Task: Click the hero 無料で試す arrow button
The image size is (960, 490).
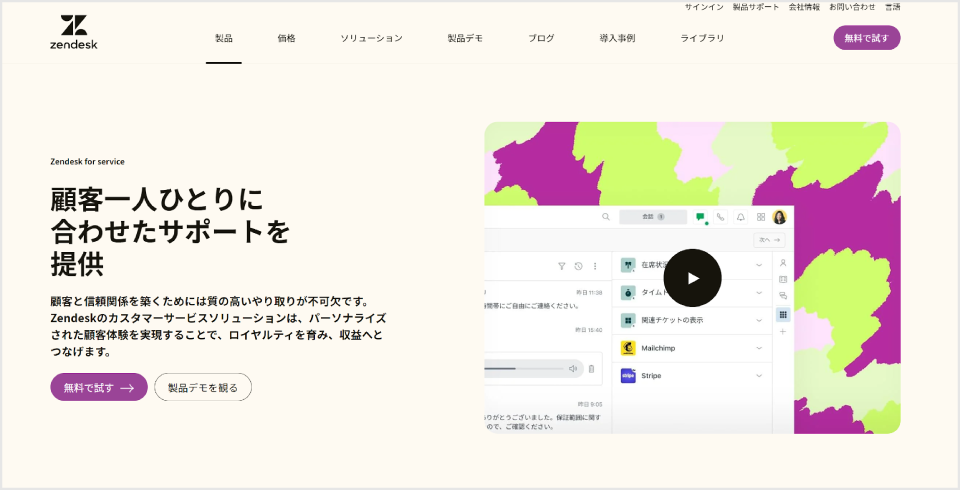Action: coord(99,387)
